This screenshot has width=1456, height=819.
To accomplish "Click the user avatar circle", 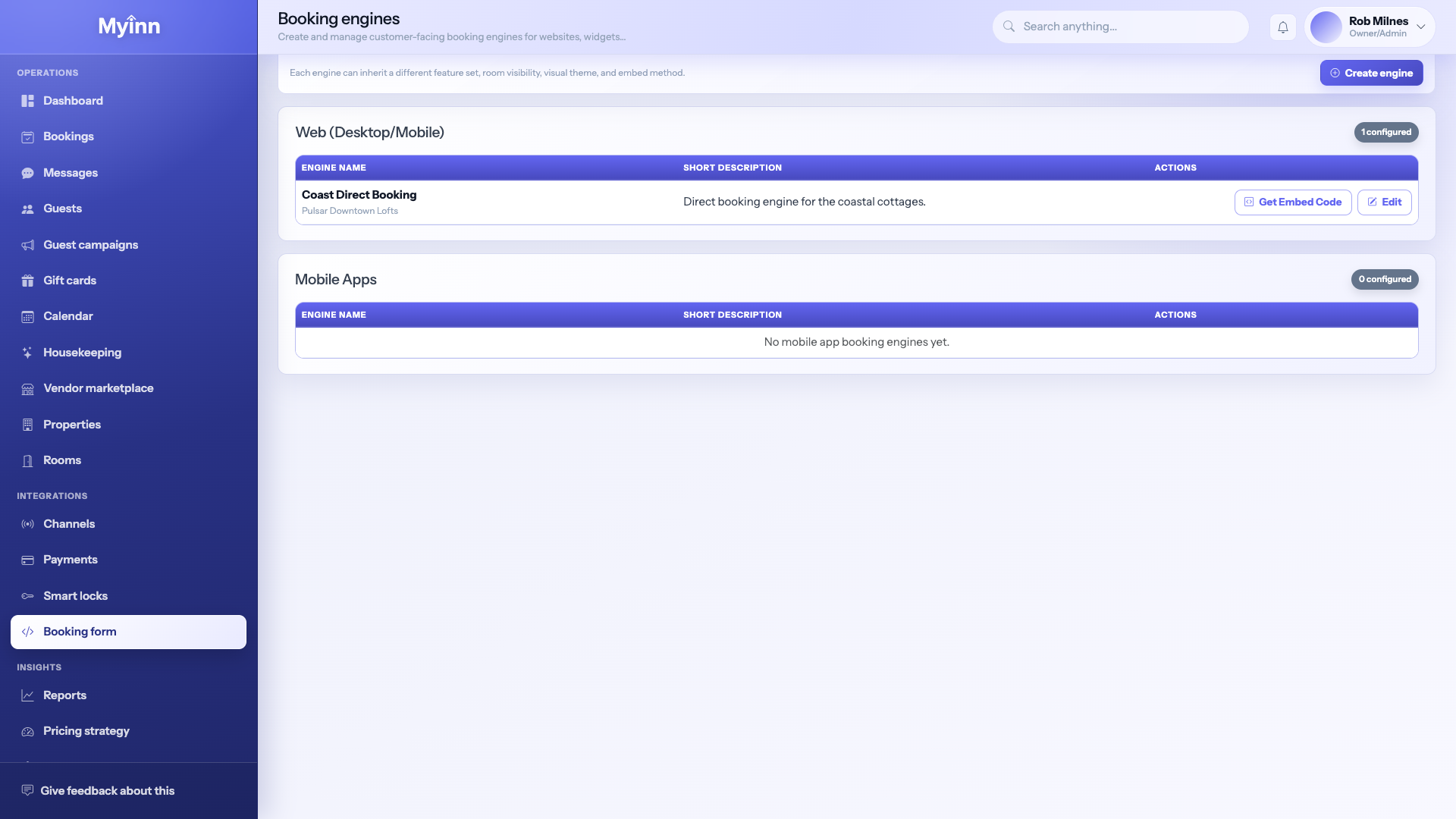I will click(1326, 27).
